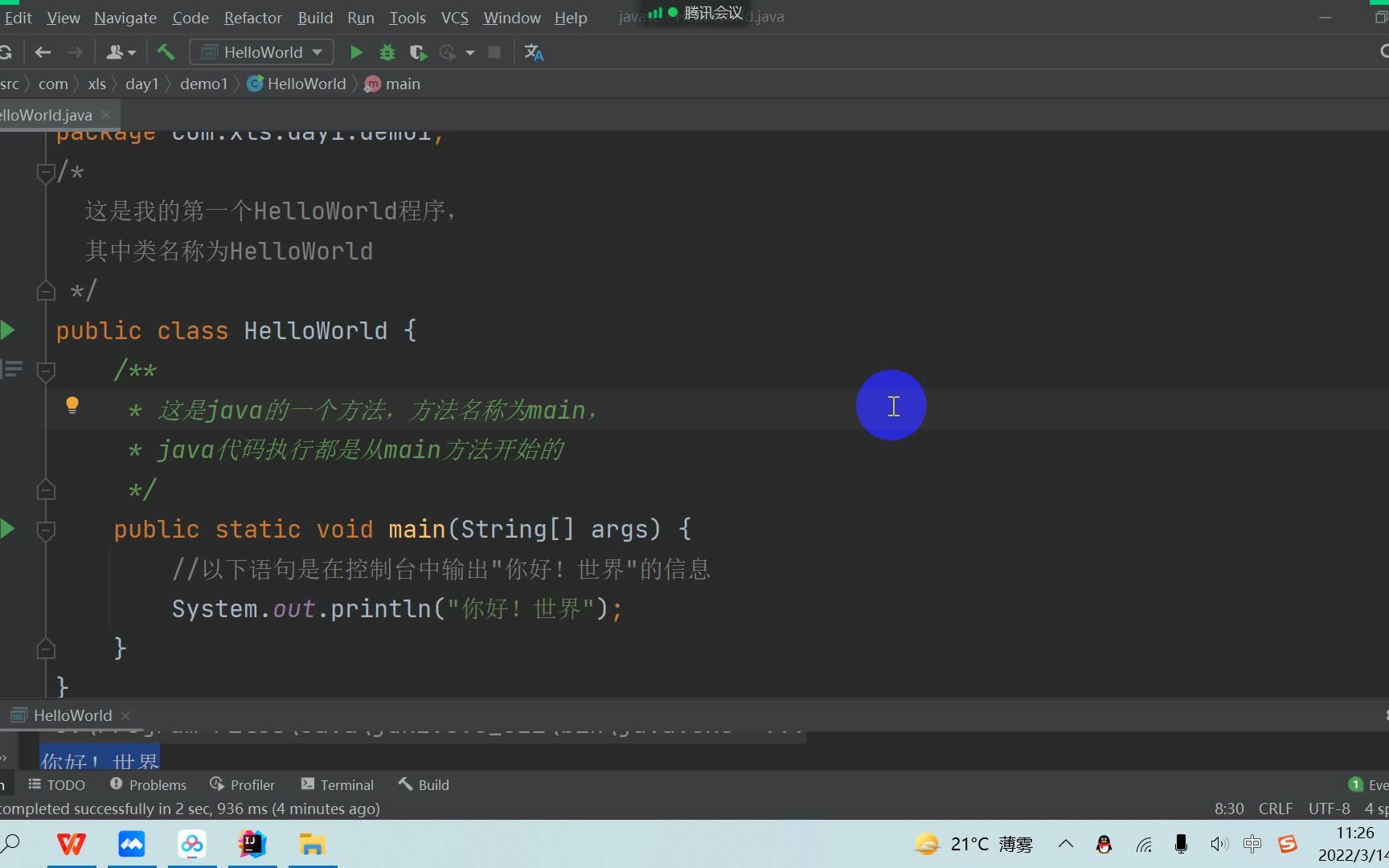This screenshot has height=868, width=1389.
Task: Click the Run HelloWorld green play button
Action: point(356,52)
